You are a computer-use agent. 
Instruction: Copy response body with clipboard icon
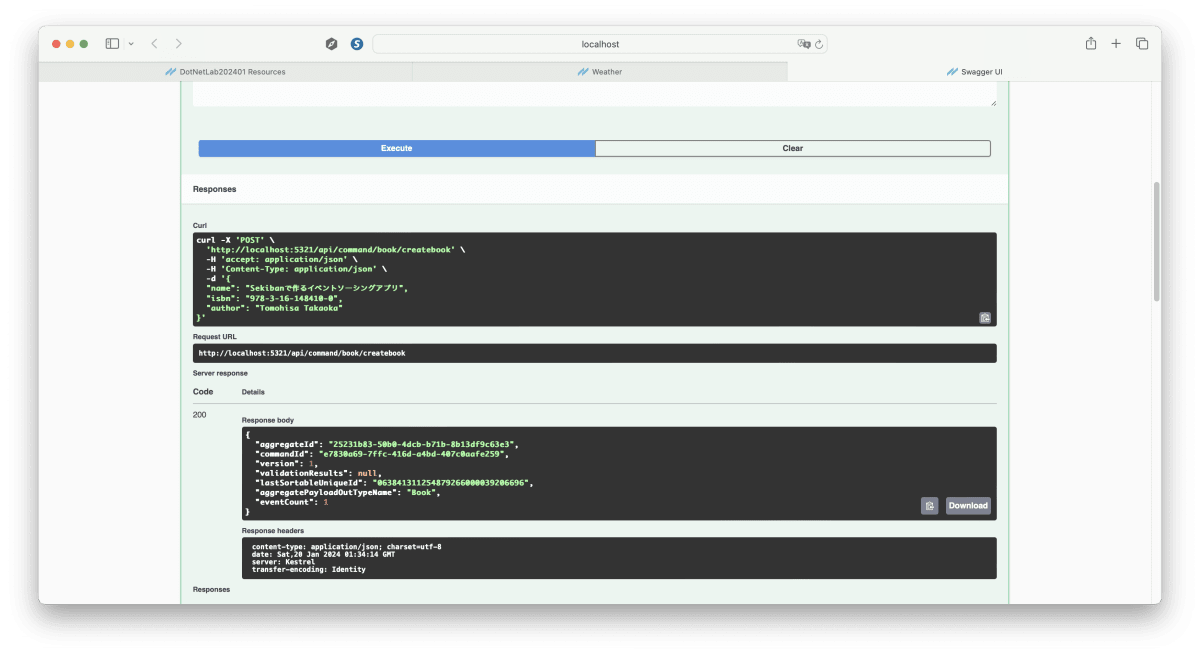(x=930, y=506)
